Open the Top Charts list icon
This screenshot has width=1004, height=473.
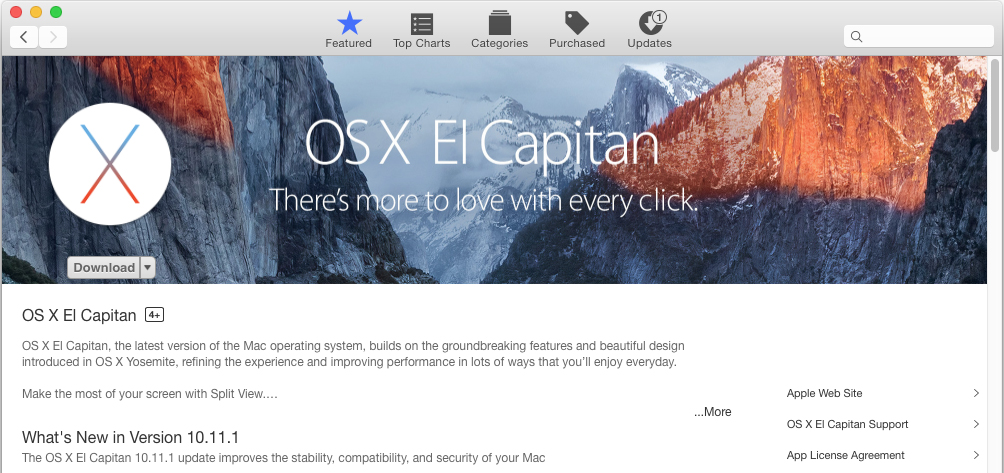(x=421, y=30)
